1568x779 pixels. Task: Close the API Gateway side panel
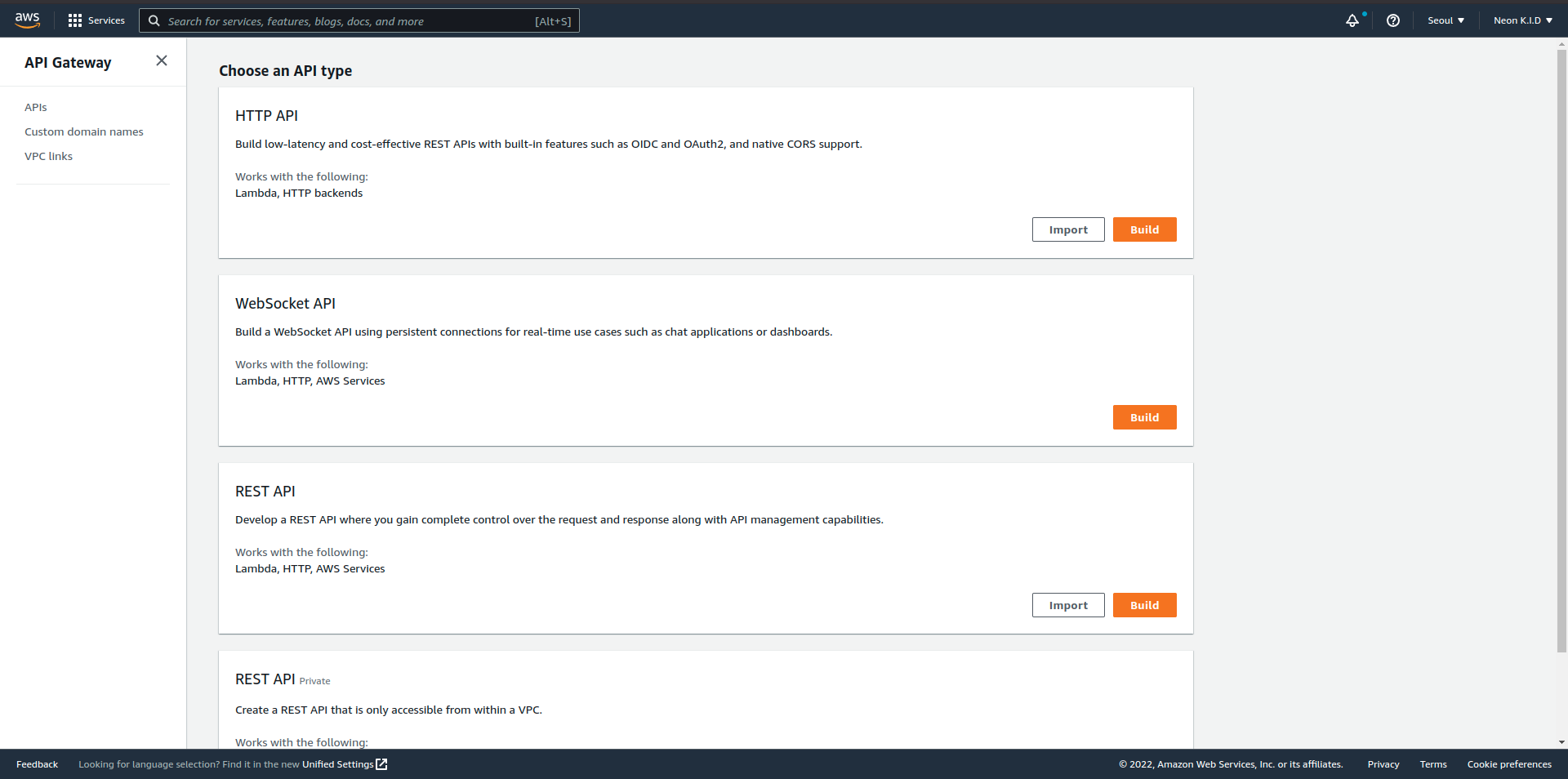coord(162,60)
